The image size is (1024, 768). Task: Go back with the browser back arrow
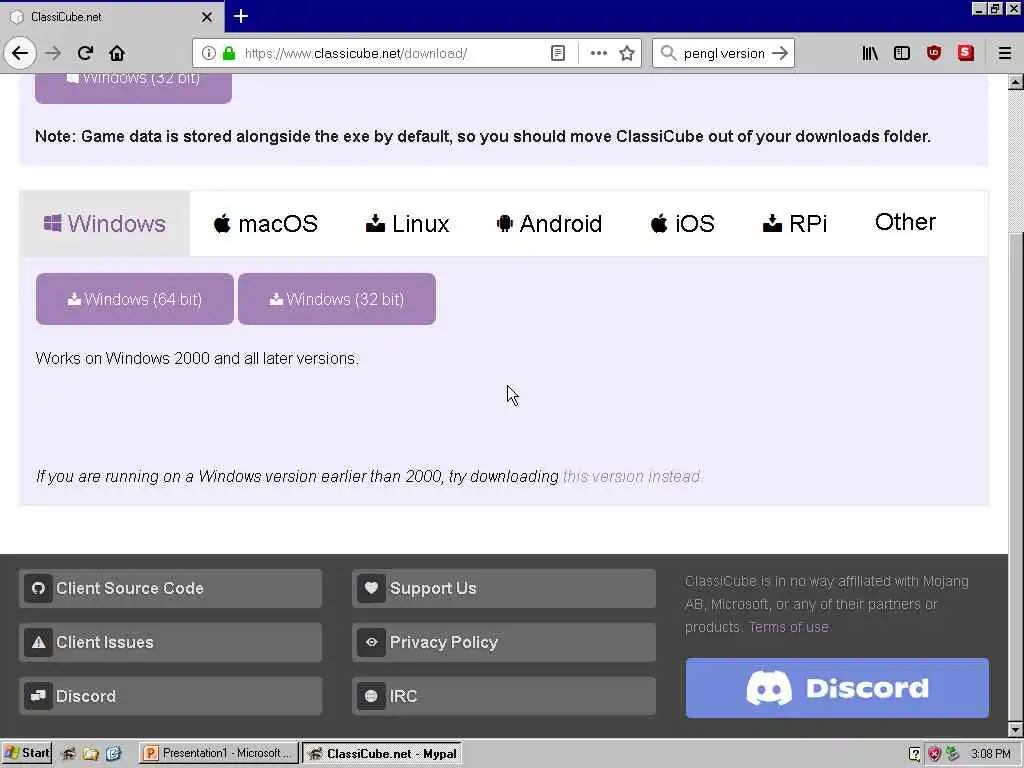pyautogui.click(x=20, y=53)
